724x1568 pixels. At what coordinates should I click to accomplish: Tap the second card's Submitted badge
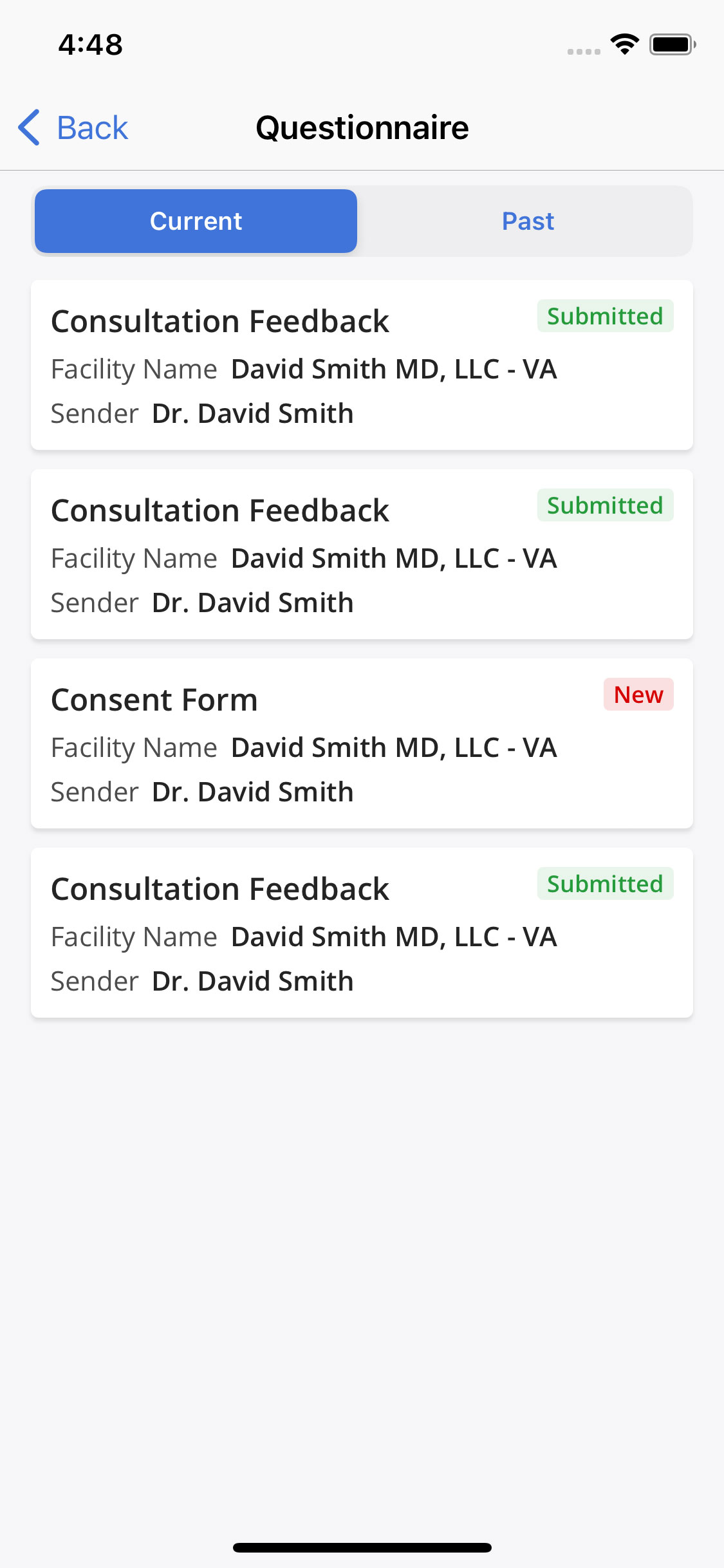click(605, 505)
